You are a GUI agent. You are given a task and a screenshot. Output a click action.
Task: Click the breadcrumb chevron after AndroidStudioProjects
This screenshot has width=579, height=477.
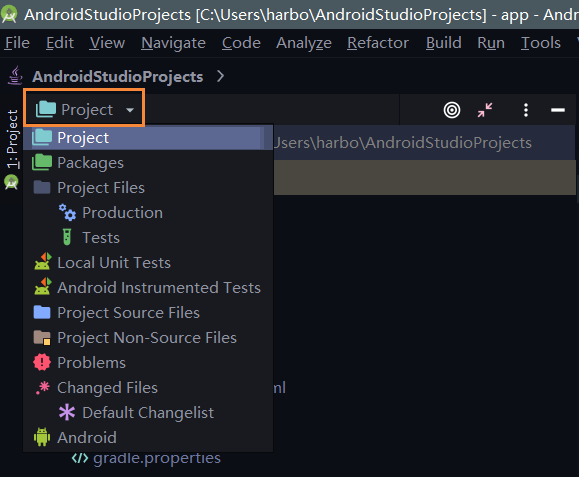tap(220, 76)
